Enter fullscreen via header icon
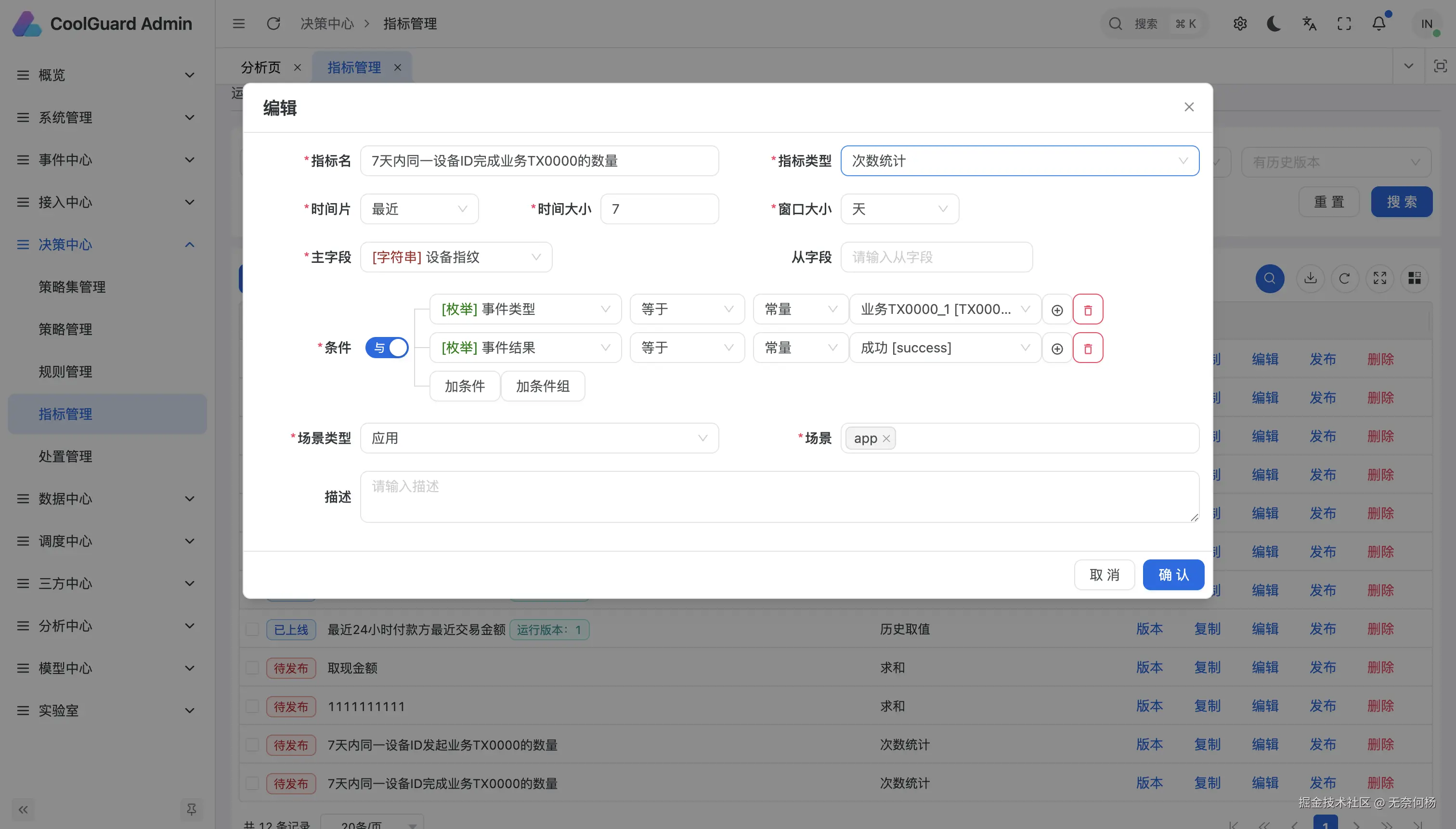 pos(1344,24)
